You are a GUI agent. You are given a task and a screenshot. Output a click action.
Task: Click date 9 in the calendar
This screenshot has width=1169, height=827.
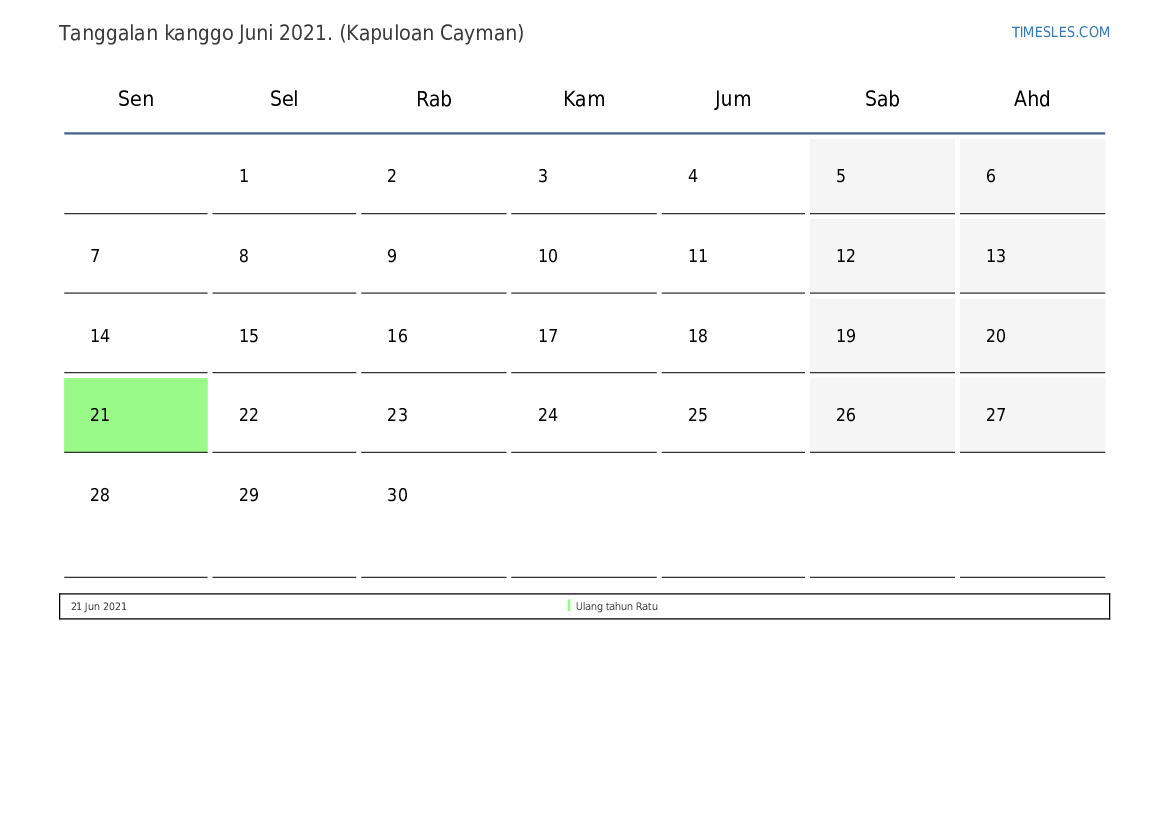434,256
